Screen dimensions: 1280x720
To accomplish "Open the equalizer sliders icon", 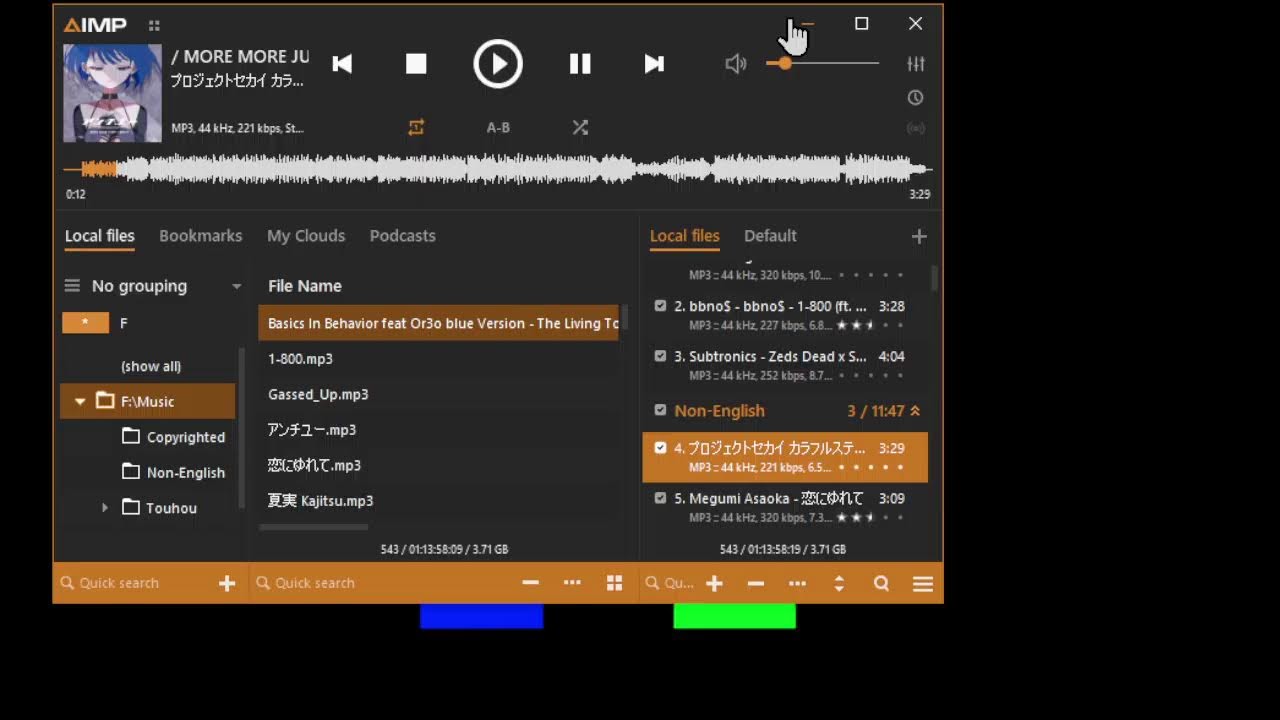I will (x=916, y=64).
